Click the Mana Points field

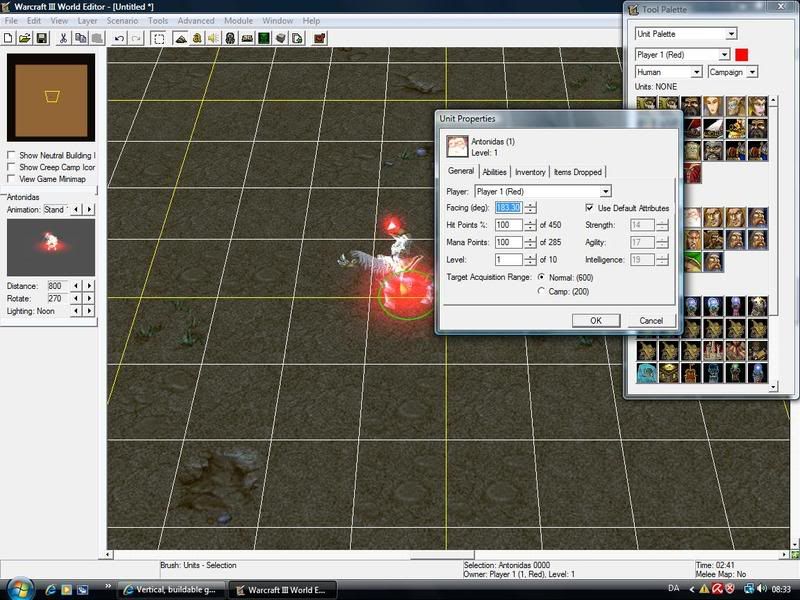pyautogui.click(x=509, y=242)
